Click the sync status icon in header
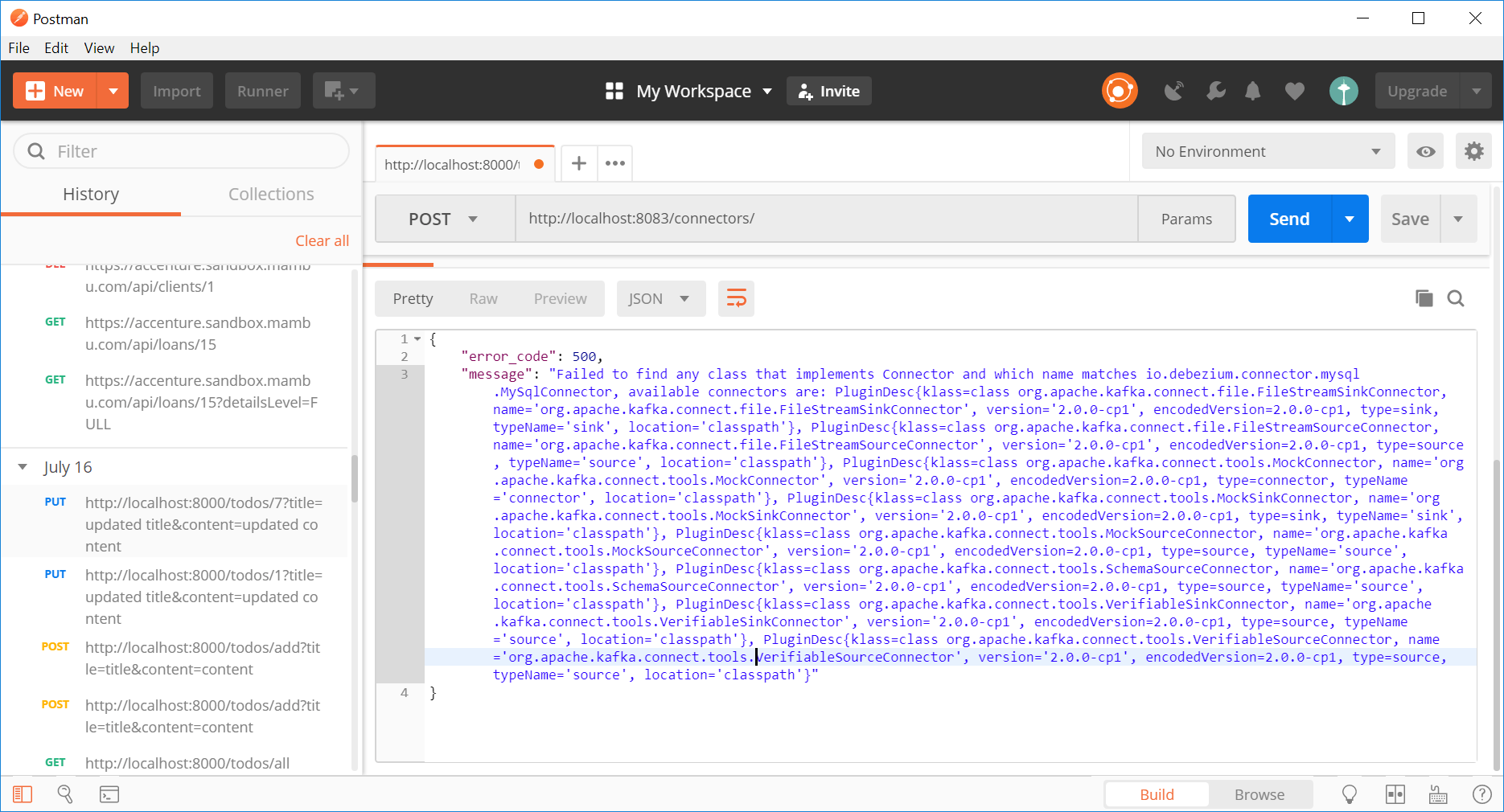1504x812 pixels. pos(1120,91)
